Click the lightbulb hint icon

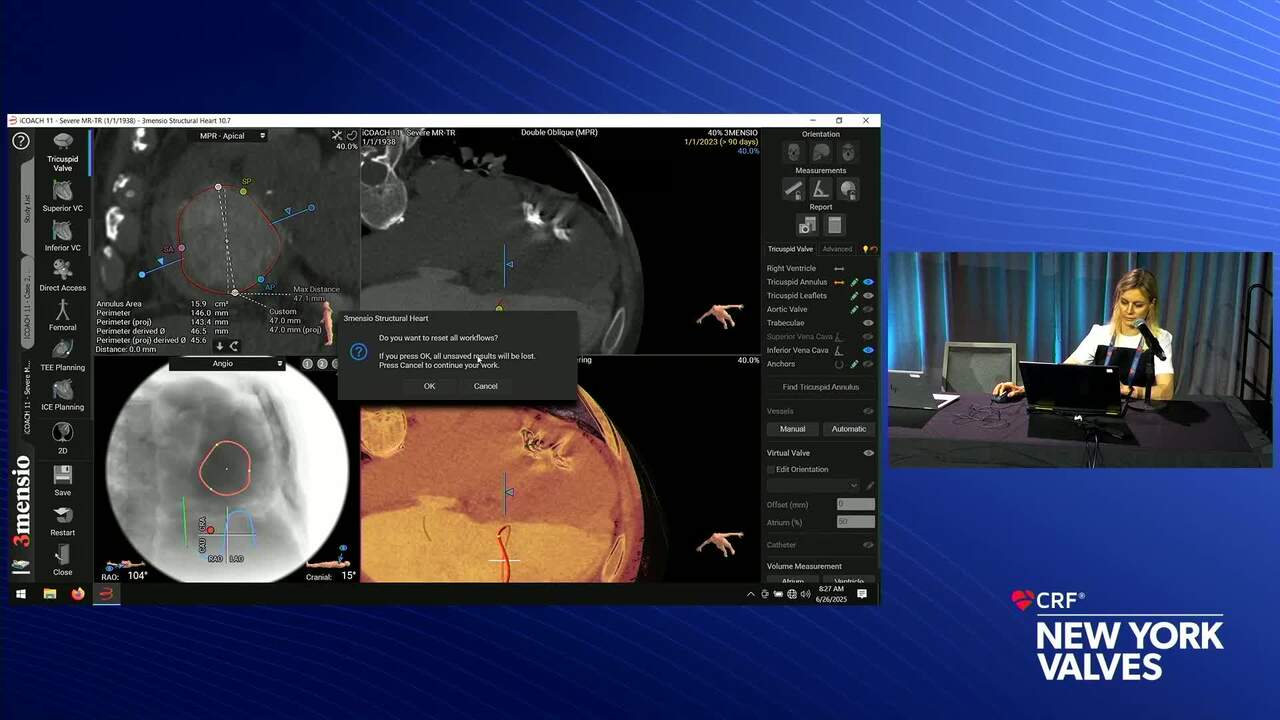click(x=865, y=249)
